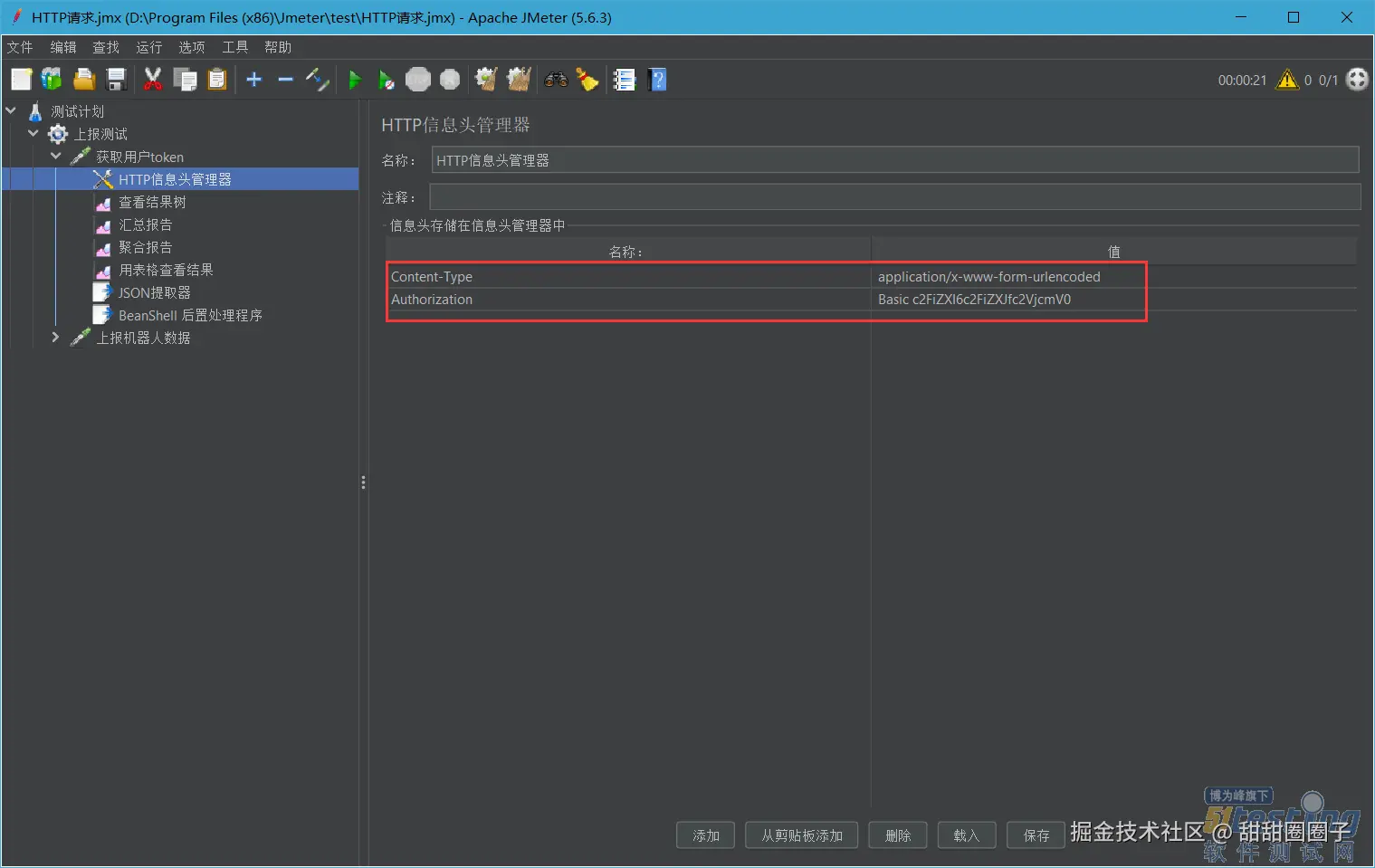Click the Paste clipboard icon
The width and height of the screenshot is (1375, 868).
[x=217, y=80]
